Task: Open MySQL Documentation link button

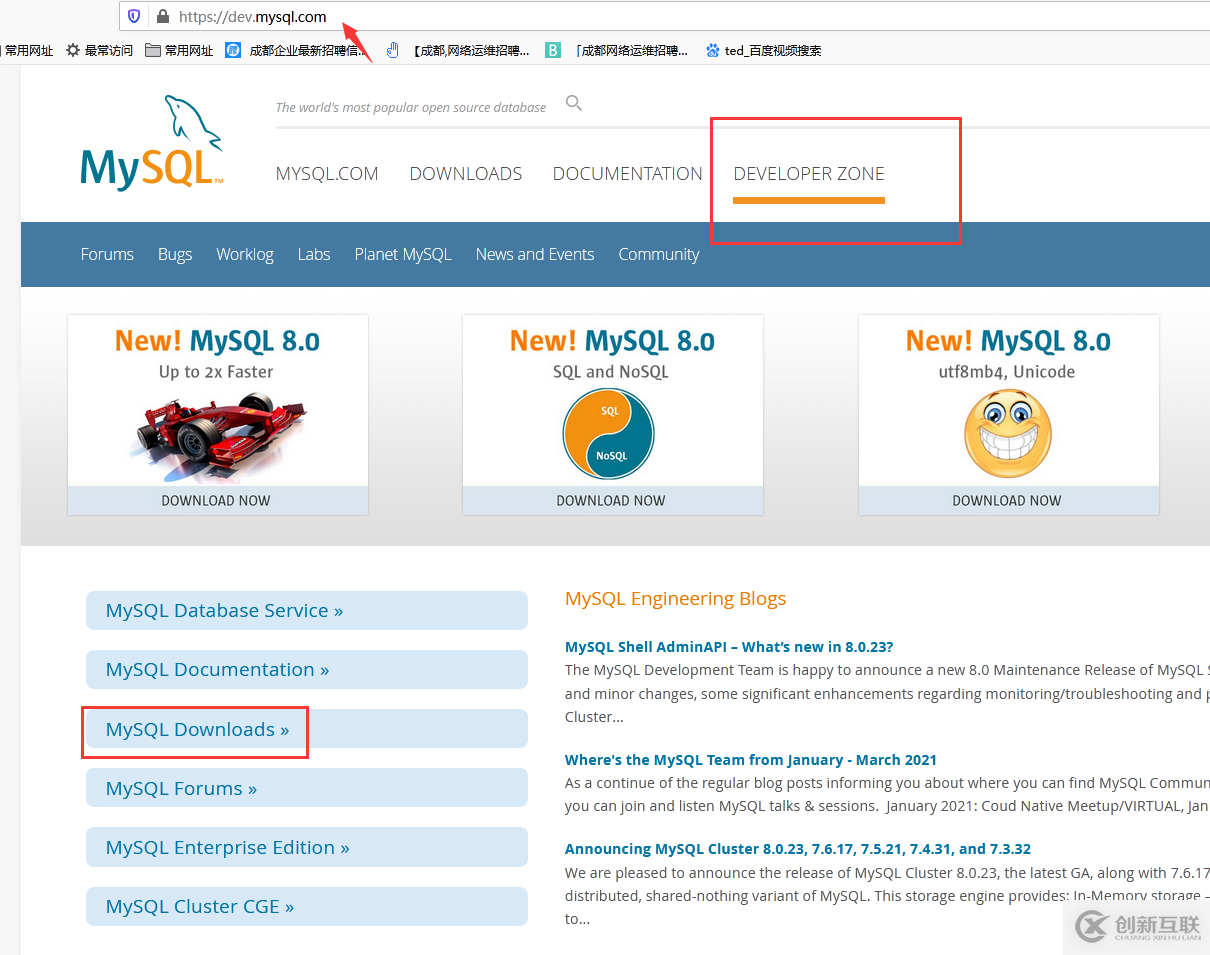Action: [306, 669]
